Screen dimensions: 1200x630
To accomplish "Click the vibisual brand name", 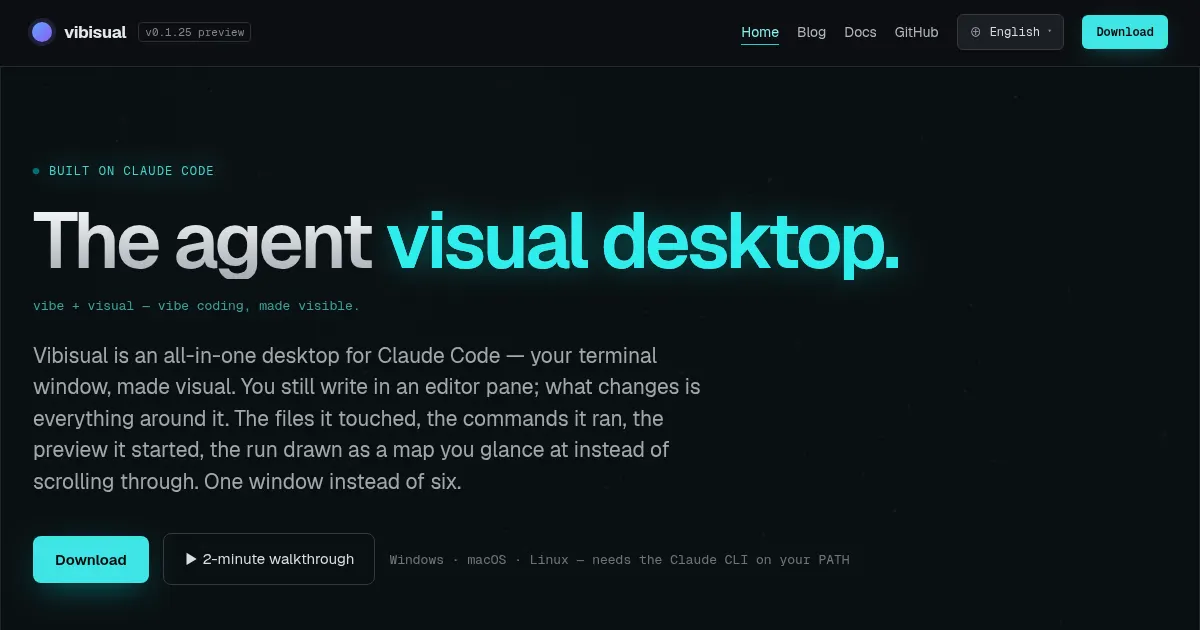I will pyautogui.click(x=95, y=32).
